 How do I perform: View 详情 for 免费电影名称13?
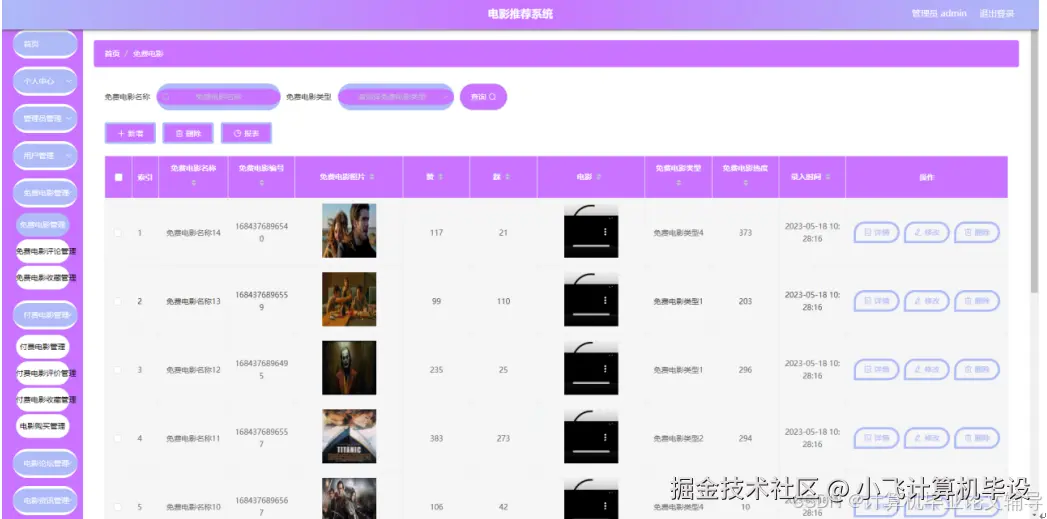877,301
